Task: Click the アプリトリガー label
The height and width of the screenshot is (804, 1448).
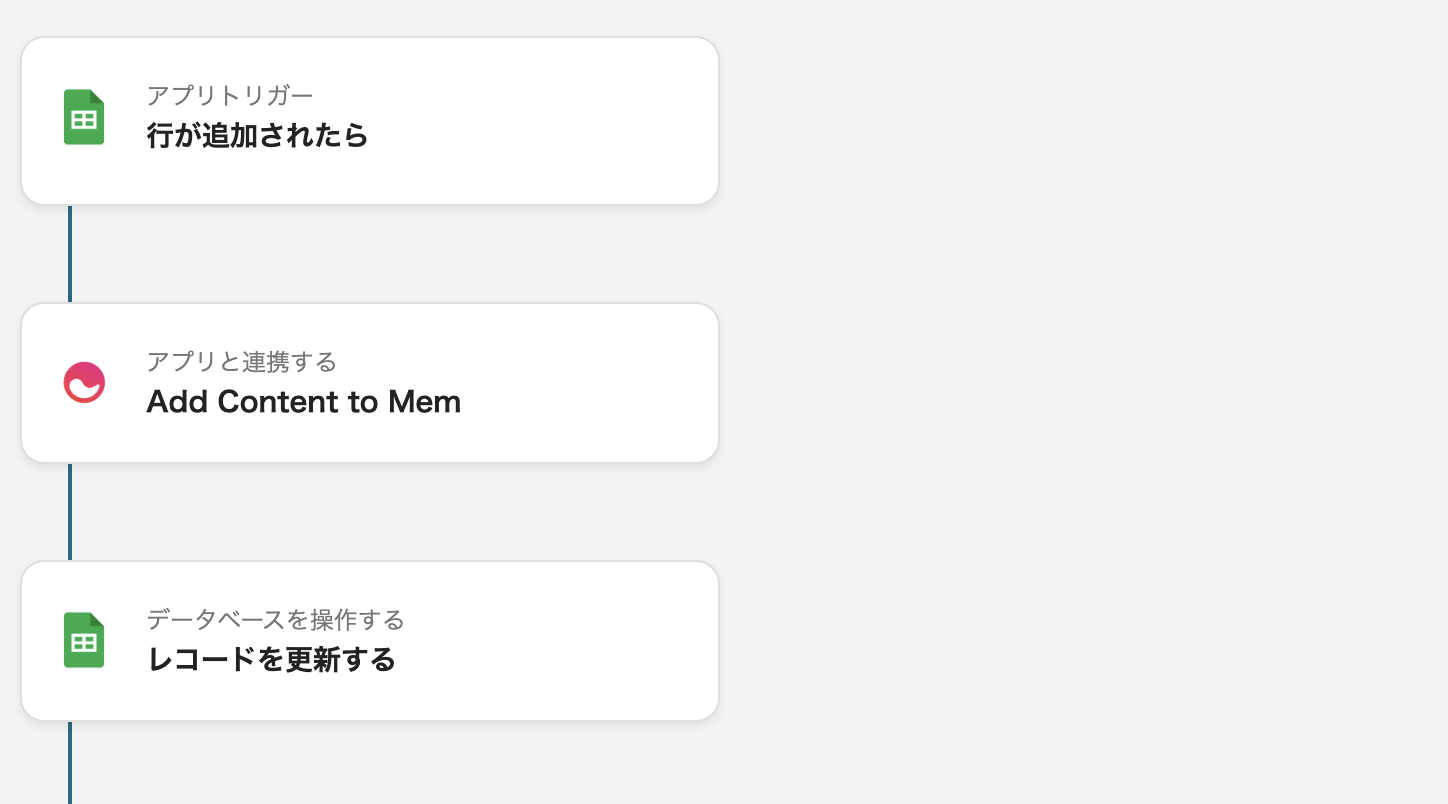Action: (229, 96)
